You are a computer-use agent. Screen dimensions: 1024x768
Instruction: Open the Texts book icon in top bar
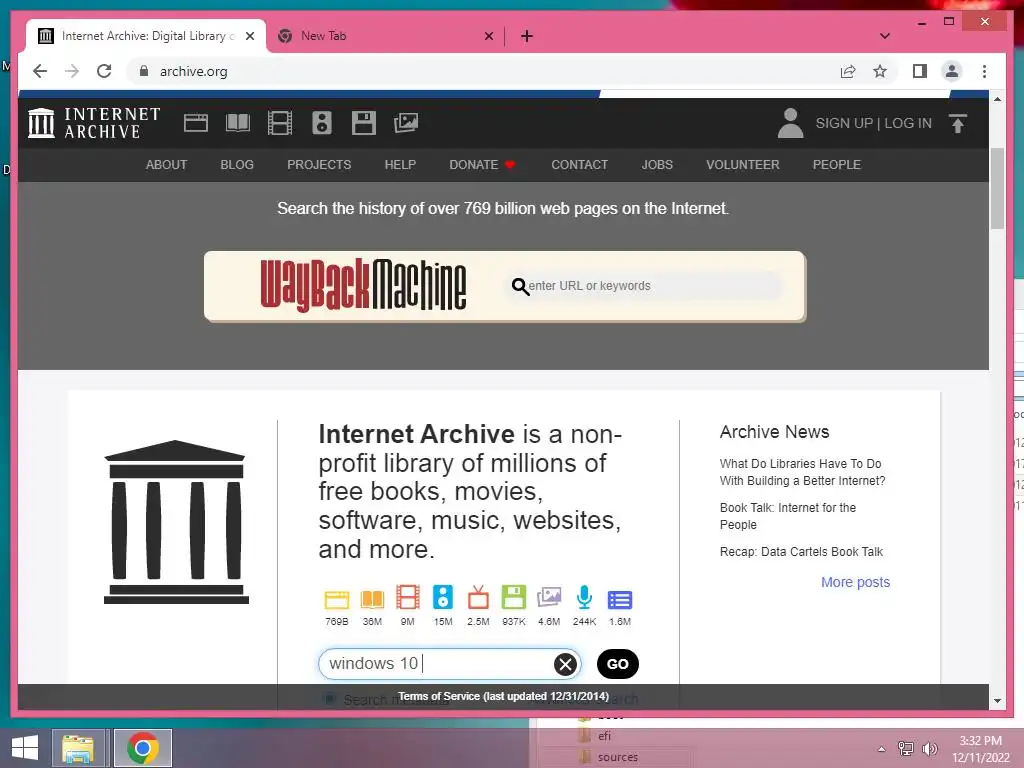pos(238,123)
